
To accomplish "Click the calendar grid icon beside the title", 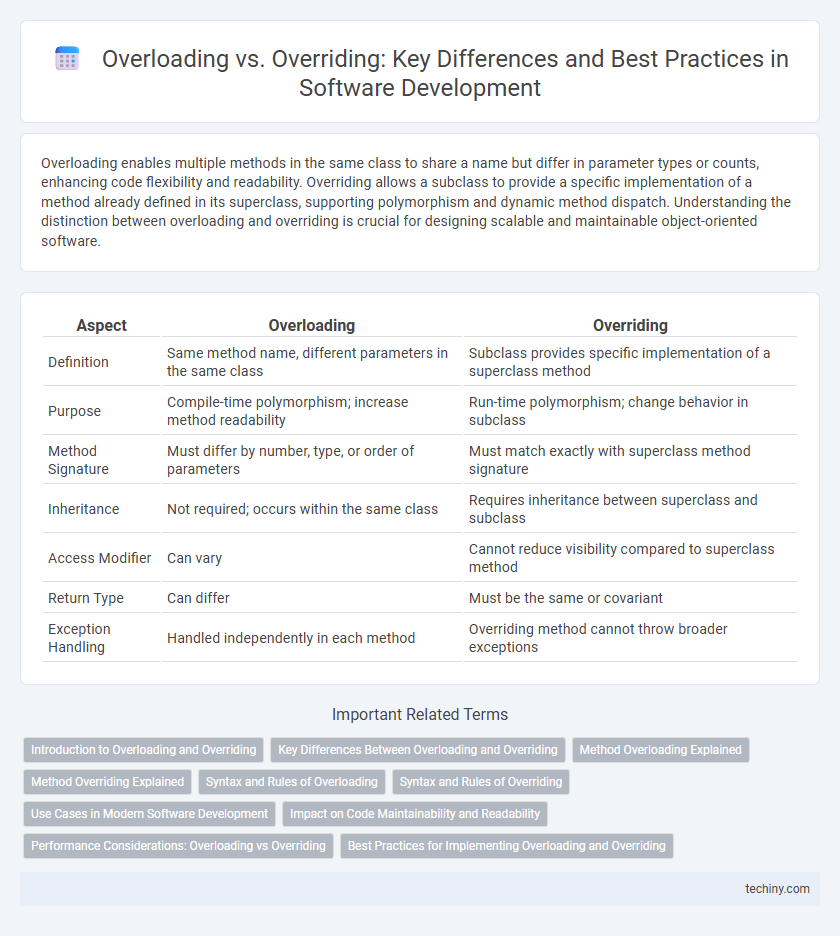I will (67, 59).
